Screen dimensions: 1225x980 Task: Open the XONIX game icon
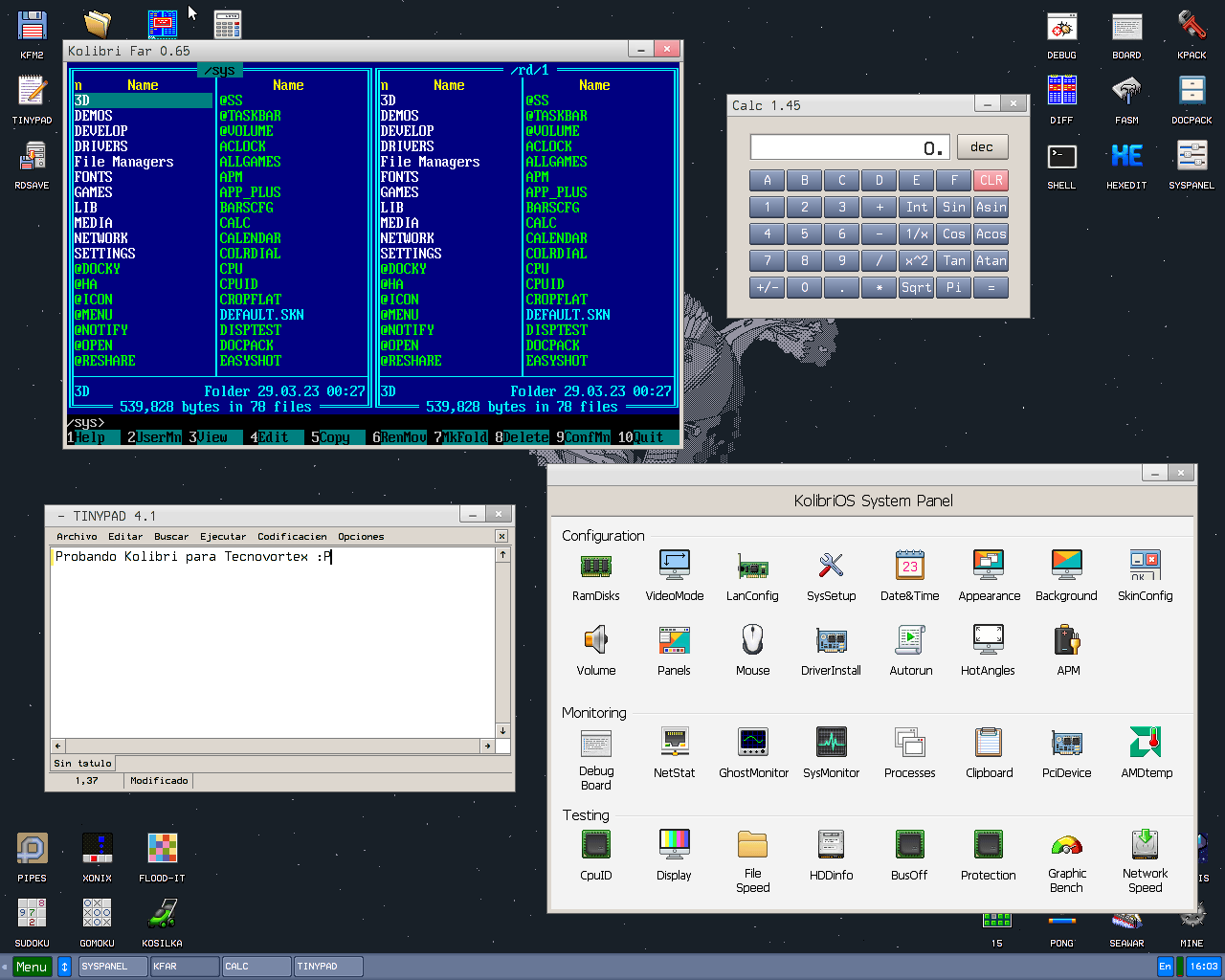[97, 849]
